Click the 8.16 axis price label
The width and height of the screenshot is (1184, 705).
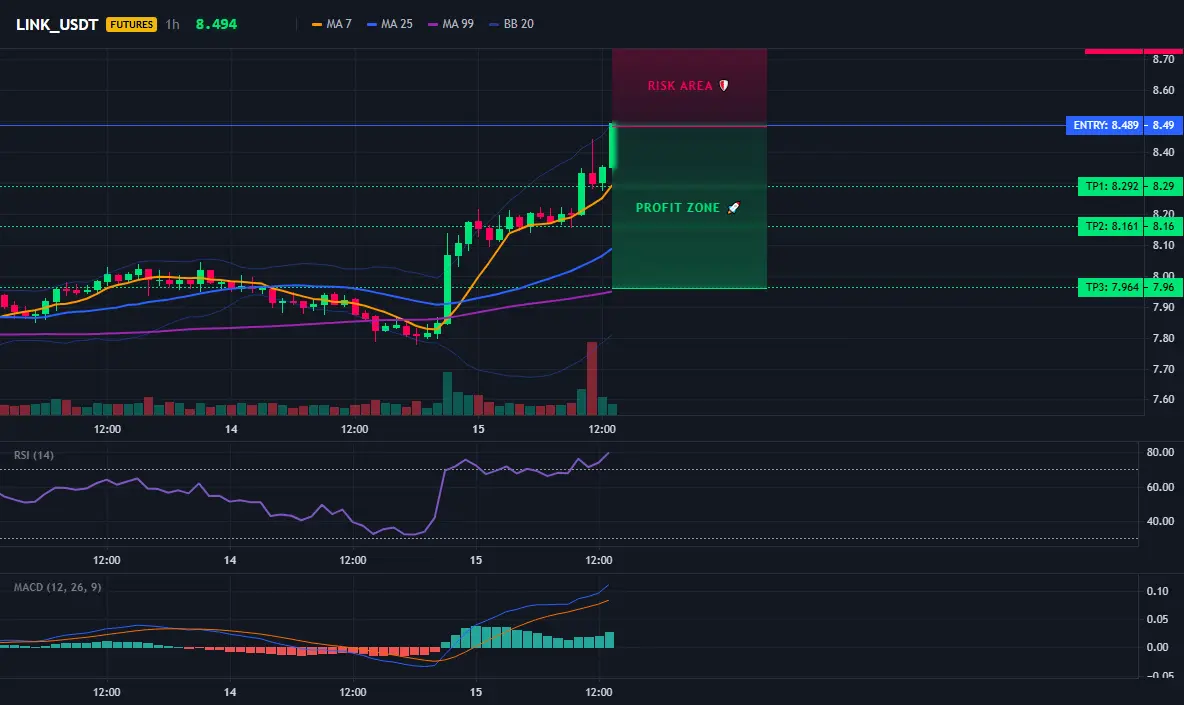point(1164,226)
